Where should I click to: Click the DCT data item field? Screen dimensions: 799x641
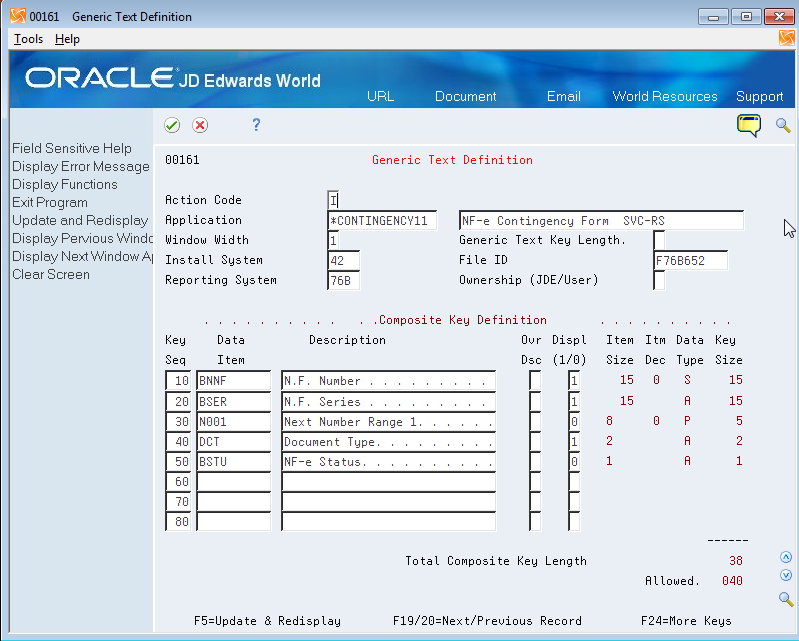point(234,441)
